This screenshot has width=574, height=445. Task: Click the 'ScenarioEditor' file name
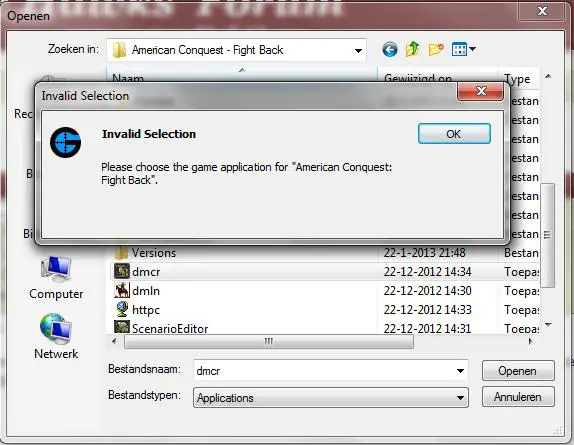pos(170,329)
